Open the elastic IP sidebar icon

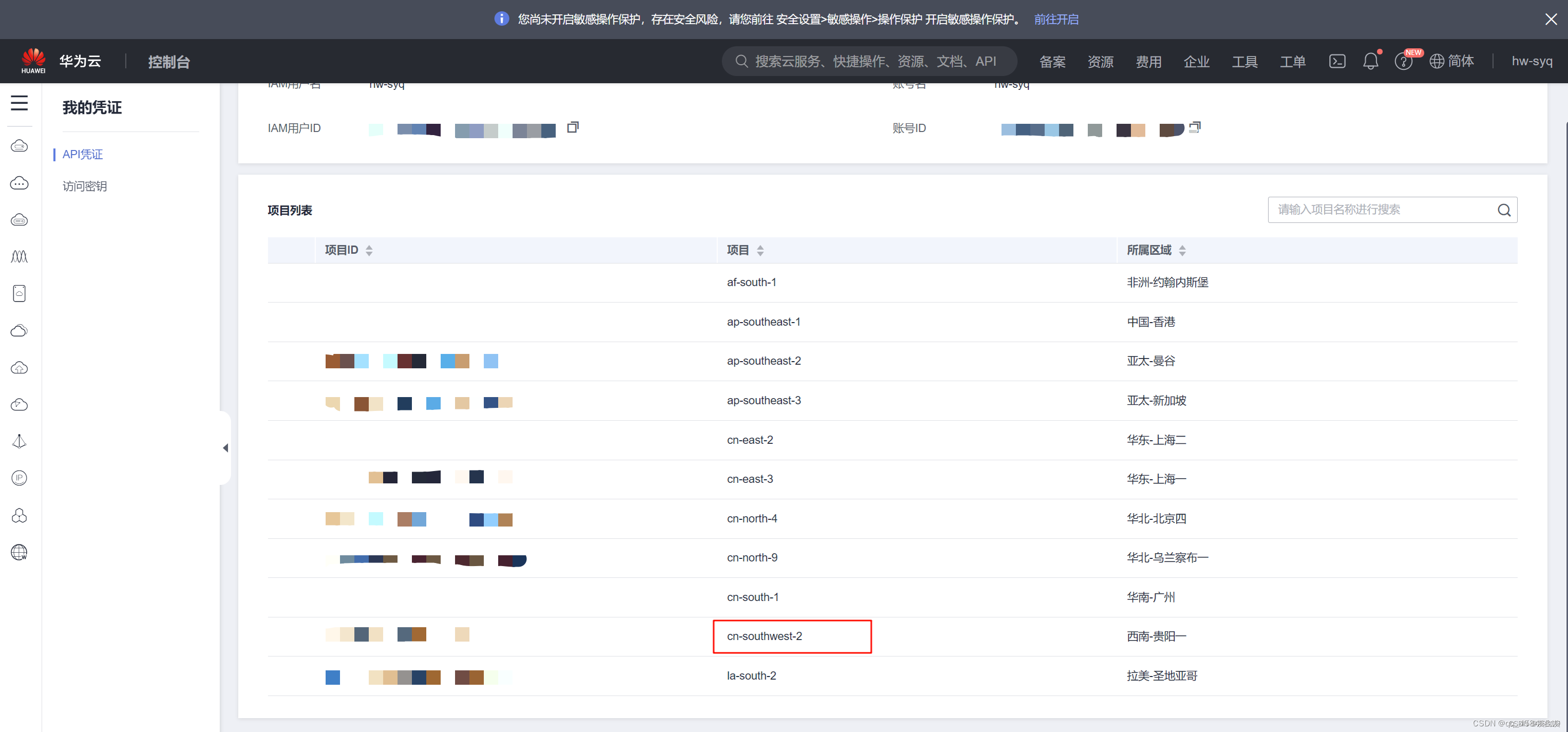pyautogui.click(x=20, y=478)
